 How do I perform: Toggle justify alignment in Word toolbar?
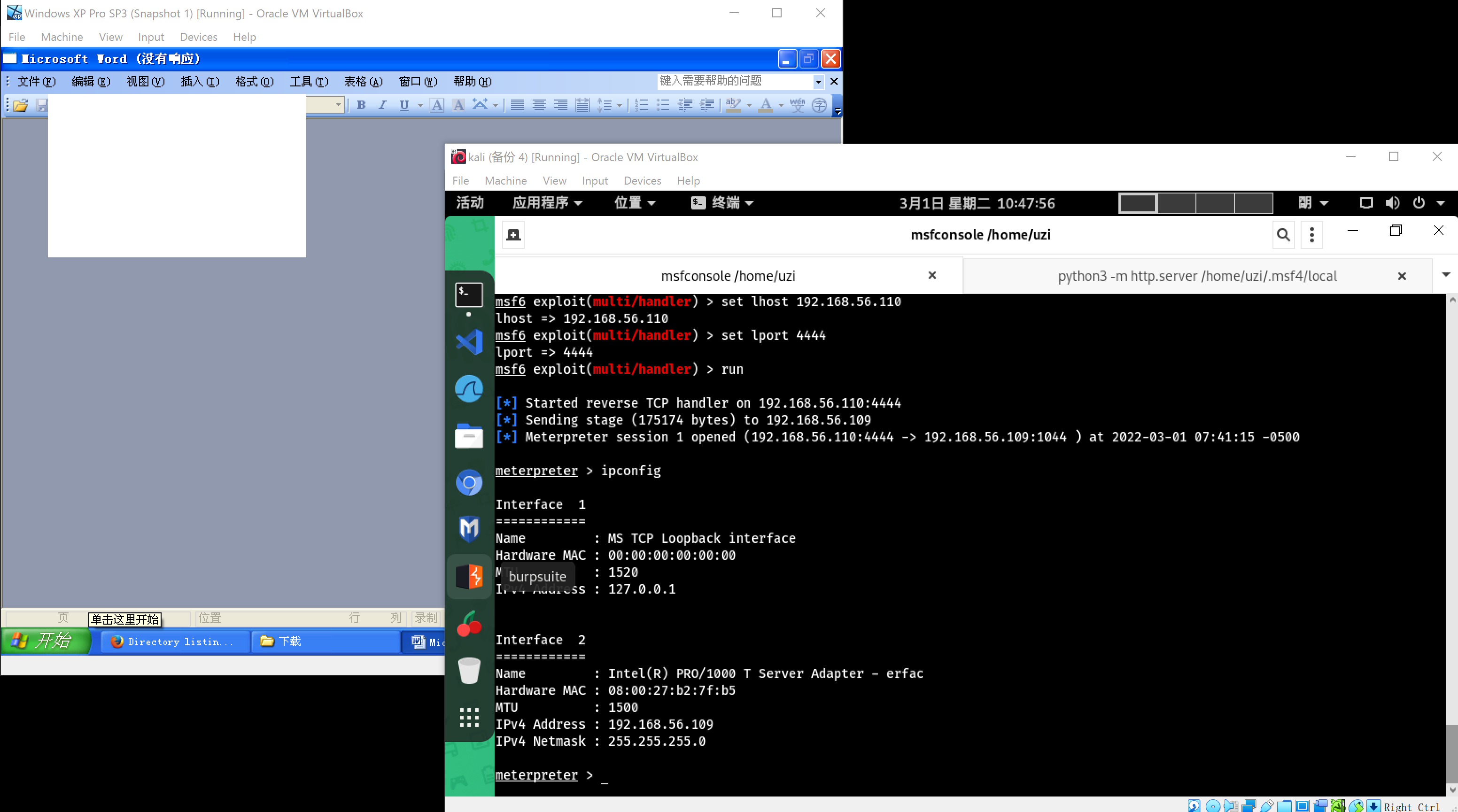tap(517, 105)
